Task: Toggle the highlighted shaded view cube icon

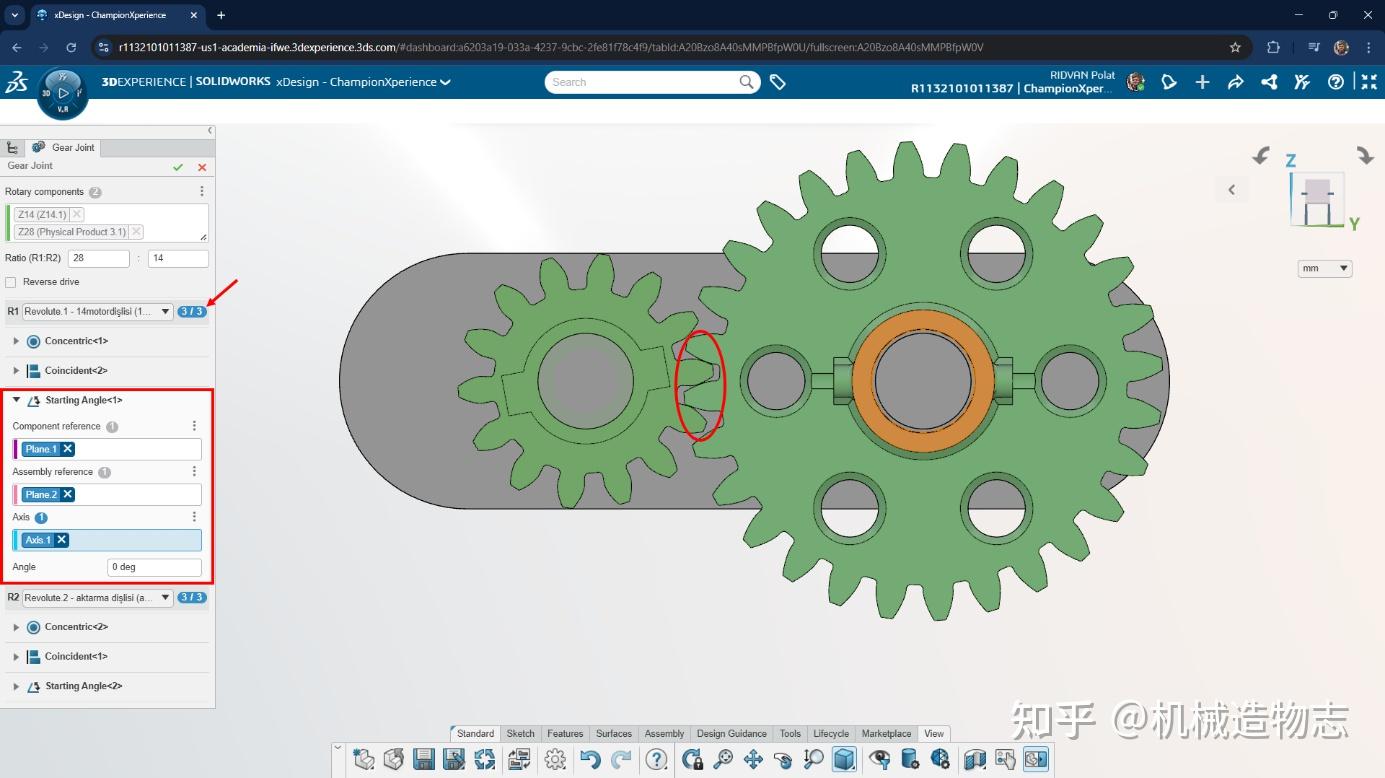Action: (x=844, y=759)
